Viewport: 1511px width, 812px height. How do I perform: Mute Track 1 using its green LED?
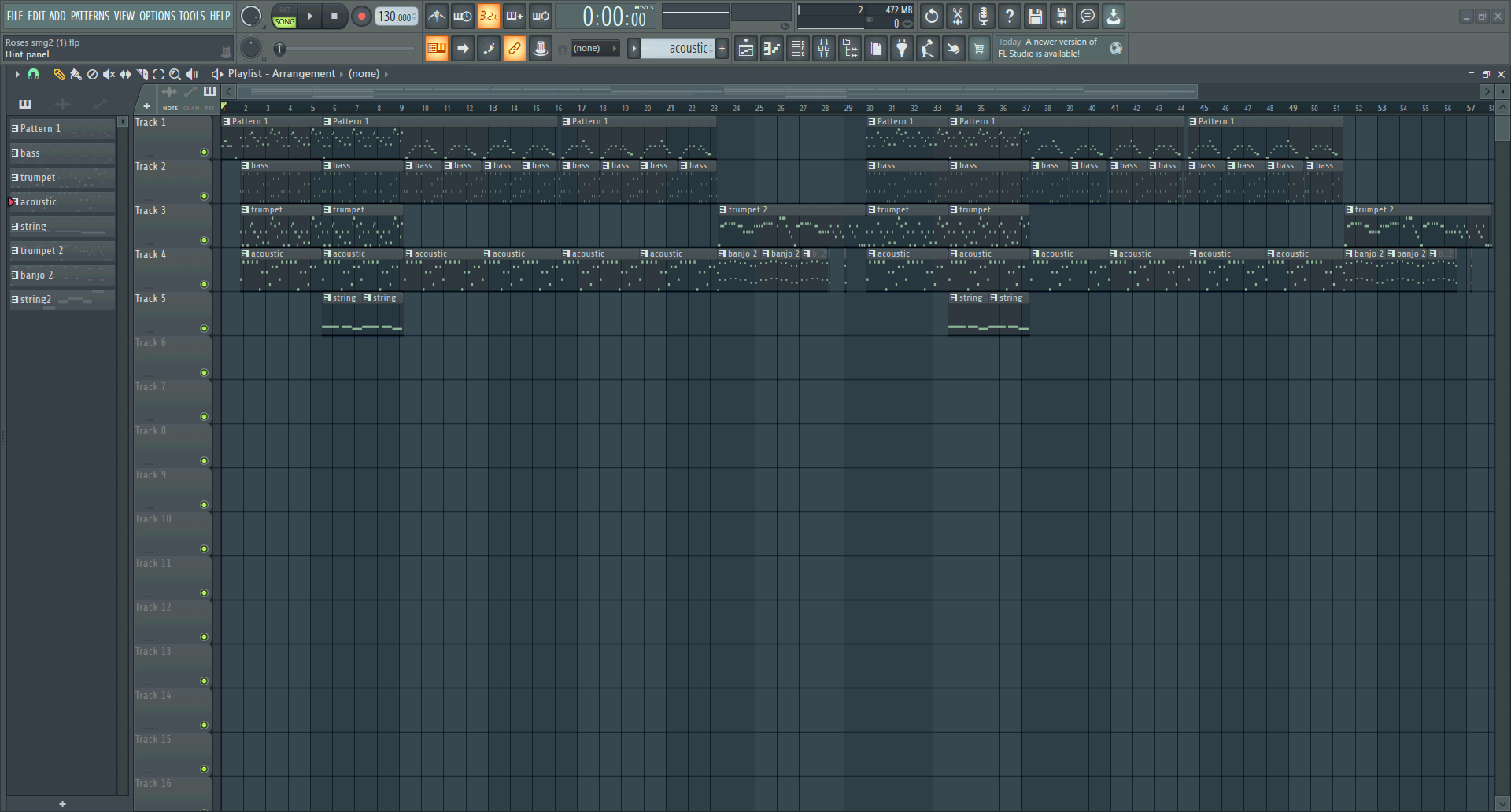click(204, 153)
